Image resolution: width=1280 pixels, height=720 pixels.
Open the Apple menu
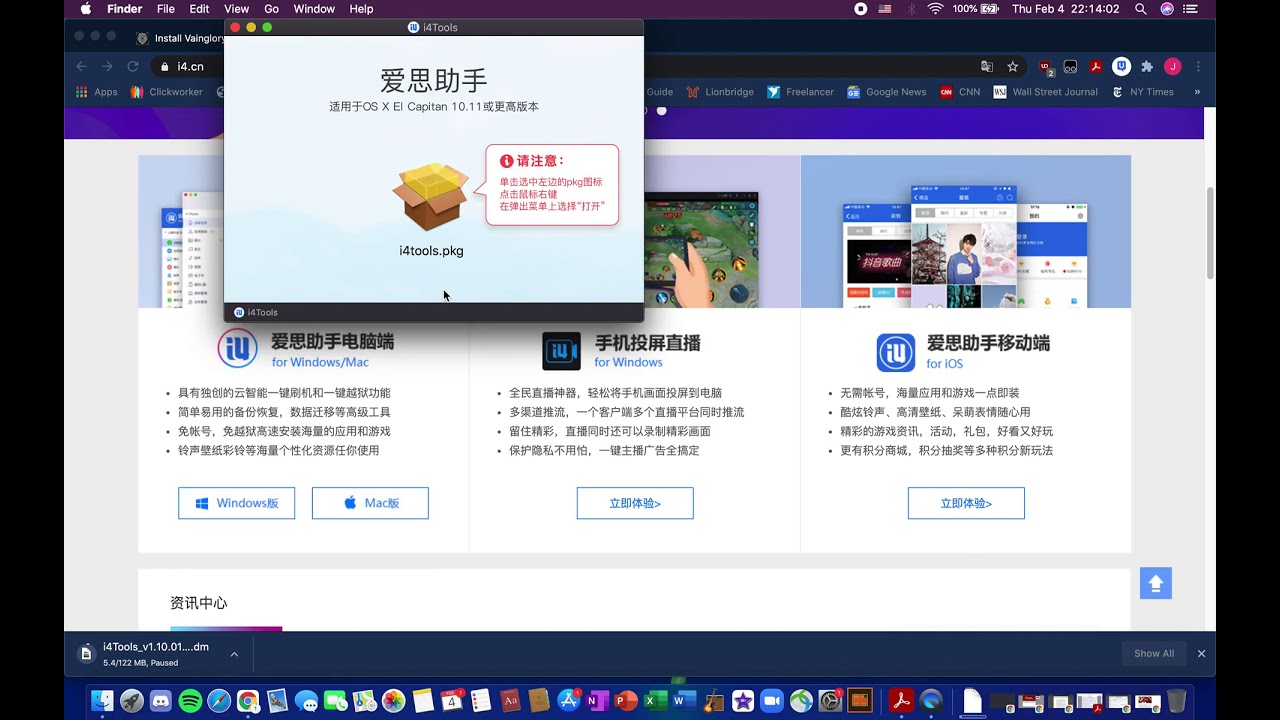[x=86, y=9]
